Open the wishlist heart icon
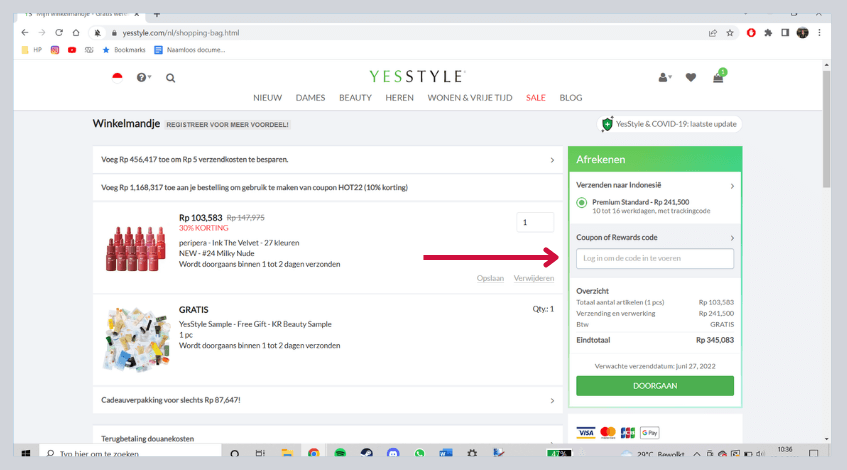Viewport: 847px width, 470px height. click(x=691, y=77)
